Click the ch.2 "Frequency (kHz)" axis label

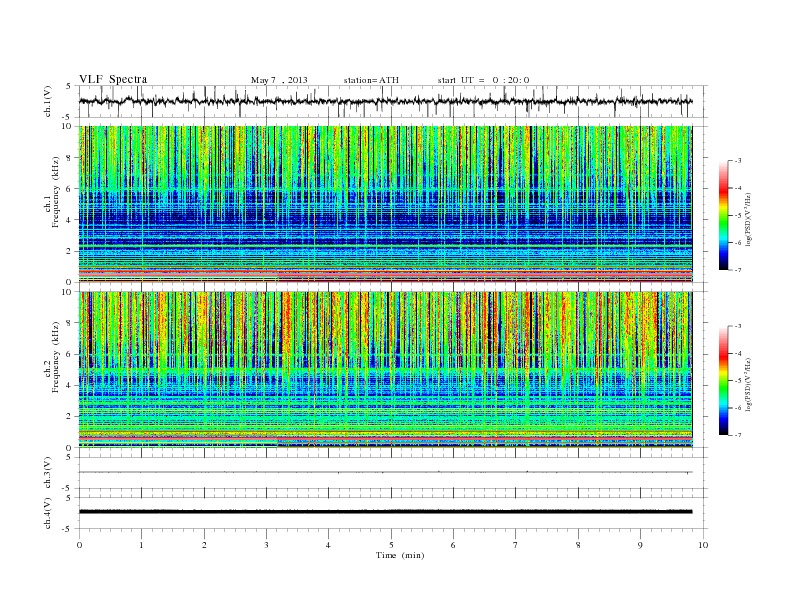coord(55,358)
